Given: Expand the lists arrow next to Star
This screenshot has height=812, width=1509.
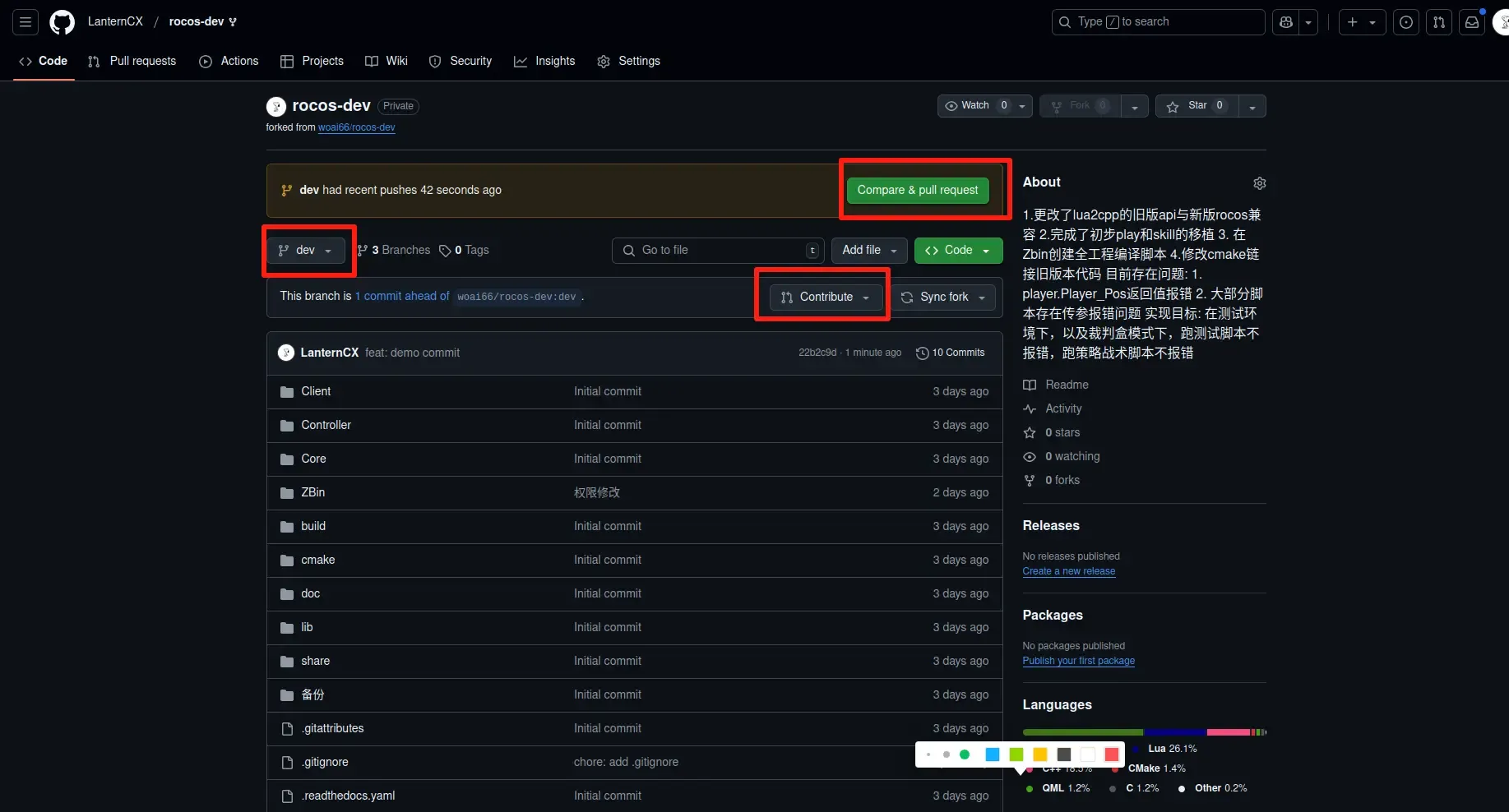Looking at the screenshot, I should (x=1252, y=106).
